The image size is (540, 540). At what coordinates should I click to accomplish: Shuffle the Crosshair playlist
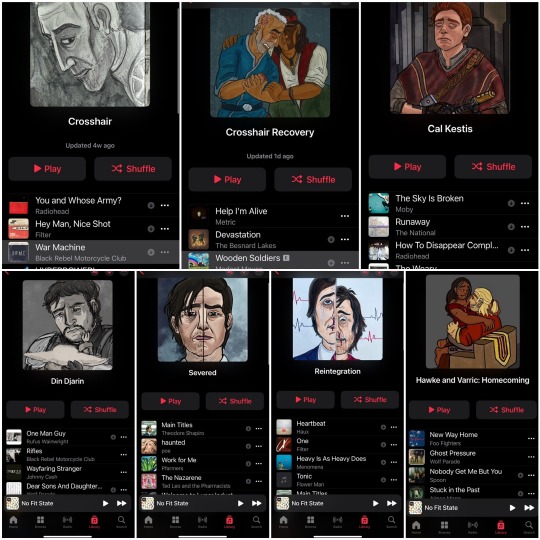tap(133, 169)
